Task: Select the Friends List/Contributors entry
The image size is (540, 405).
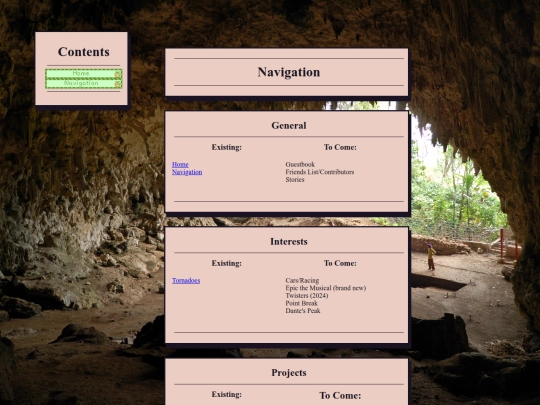Action: click(x=320, y=172)
